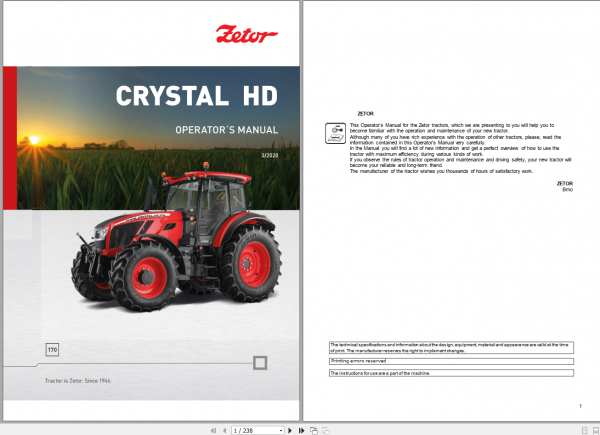The height and width of the screenshot is (435, 600).
Task: Click the 'Printing errors reserved' box
Action: tap(451, 361)
